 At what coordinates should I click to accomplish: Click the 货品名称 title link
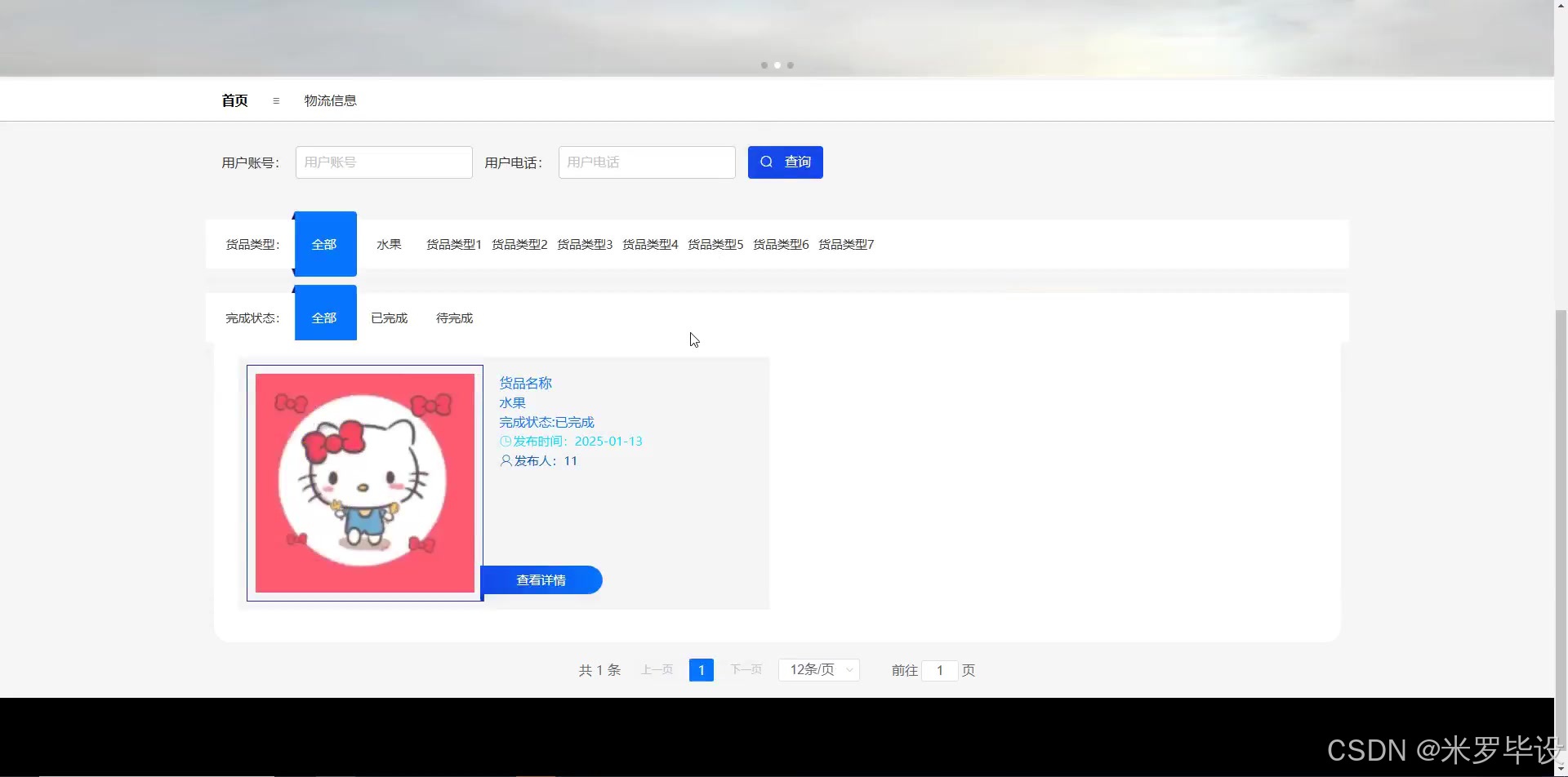tap(526, 383)
